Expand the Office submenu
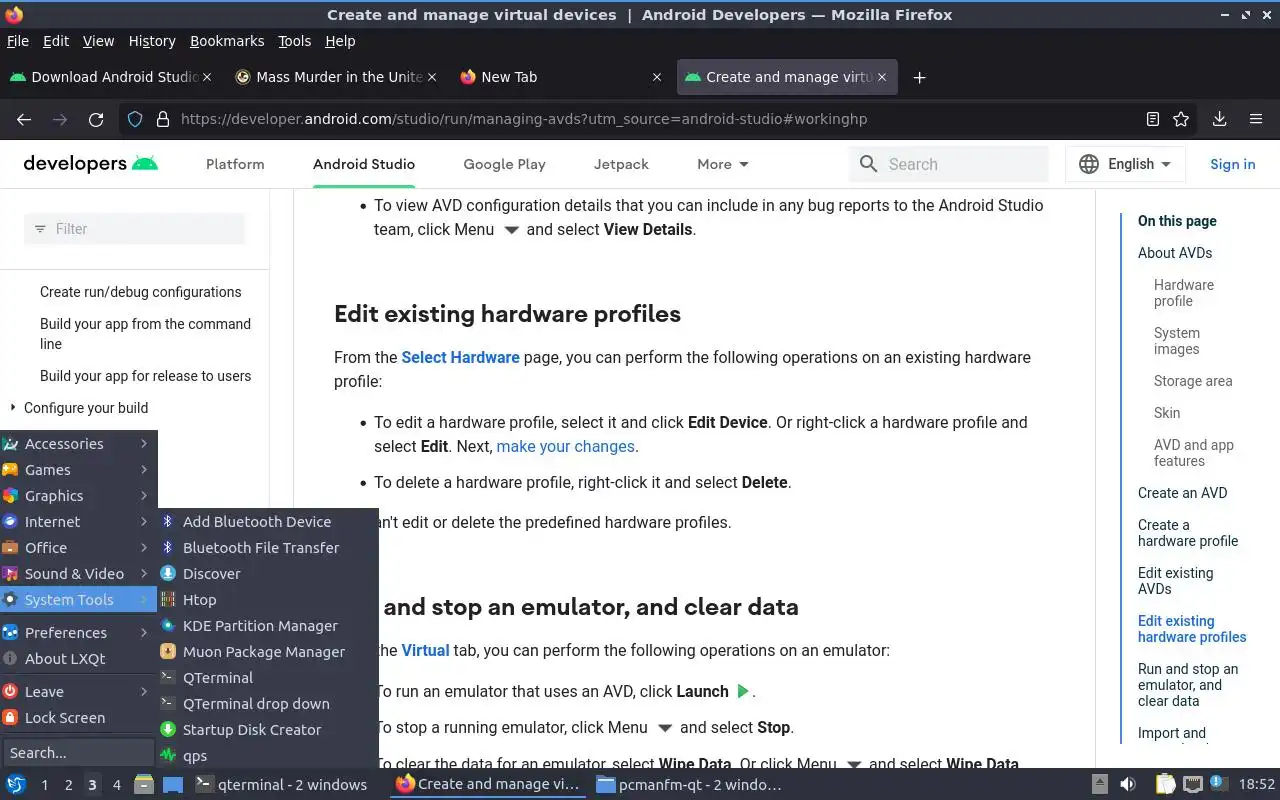Screen dimensions: 1280x800 click(79, 548)
